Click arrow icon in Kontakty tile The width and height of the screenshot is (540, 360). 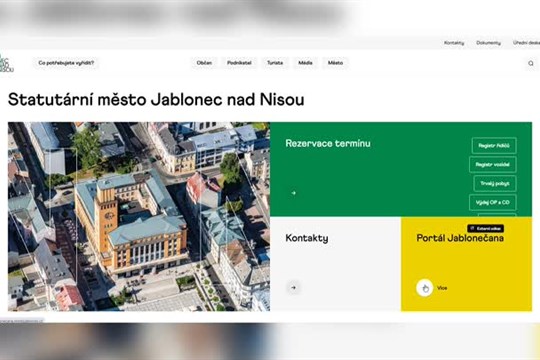click(x=293, y=288)
